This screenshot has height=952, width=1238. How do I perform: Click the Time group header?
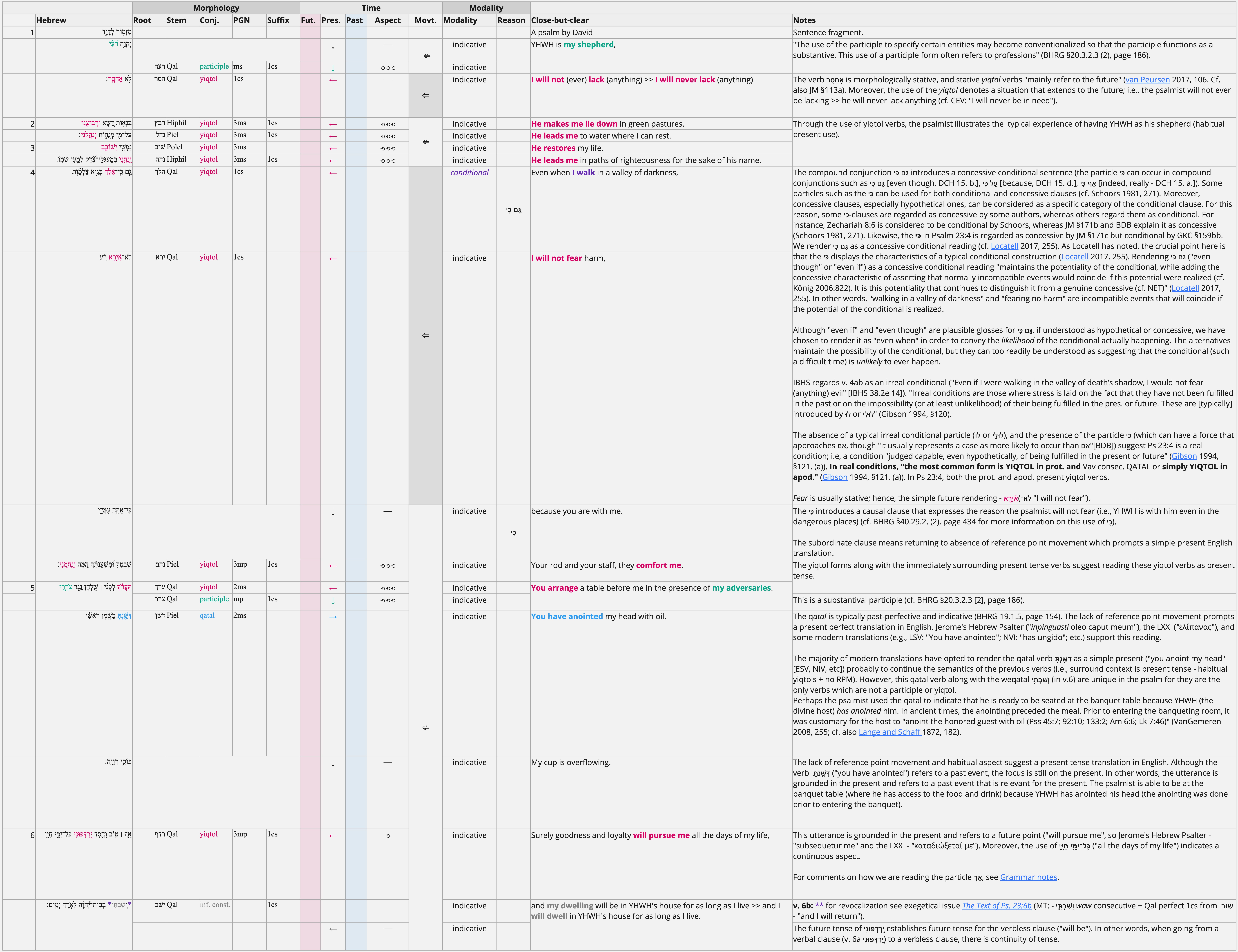click(x=371, y=8)
